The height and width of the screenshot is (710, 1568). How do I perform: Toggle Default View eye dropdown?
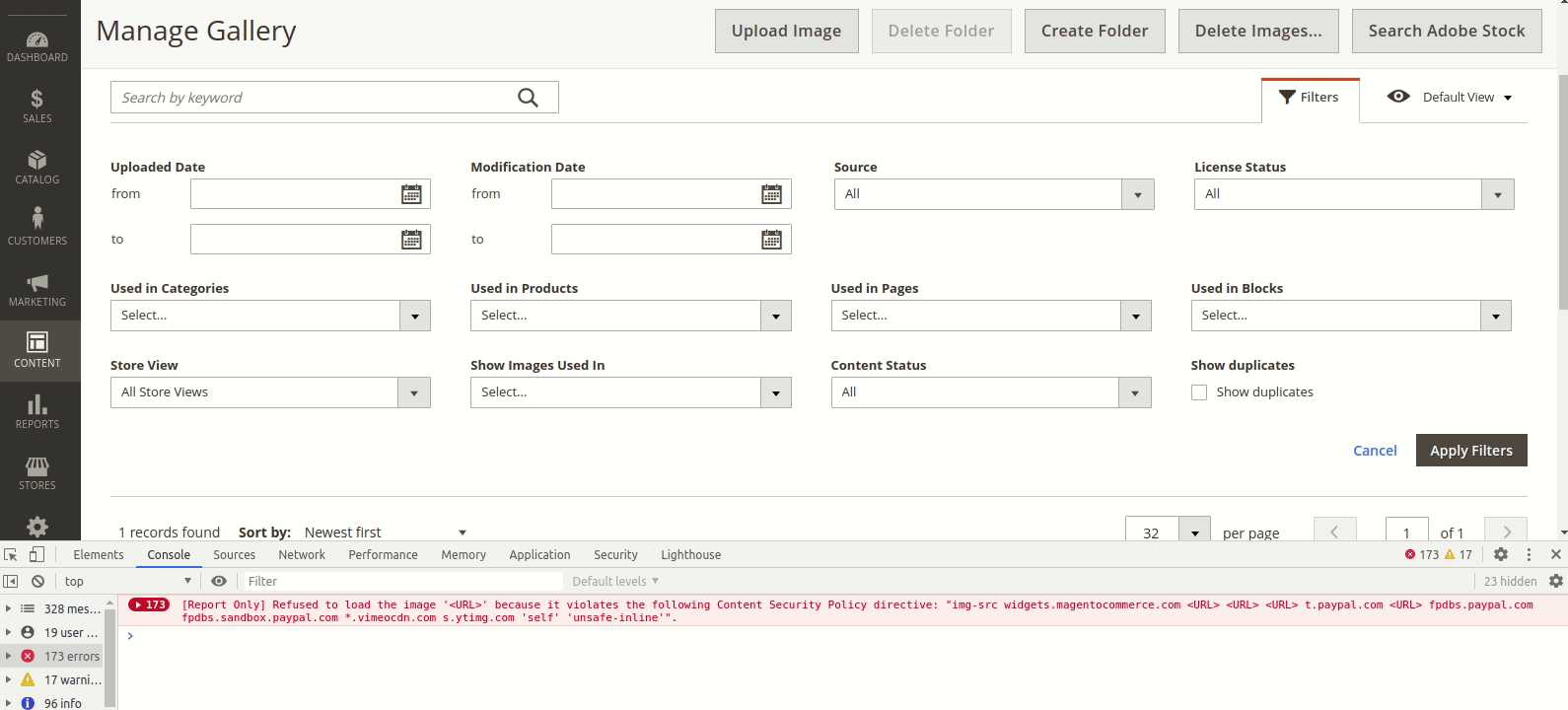[x=1450, y=97]
